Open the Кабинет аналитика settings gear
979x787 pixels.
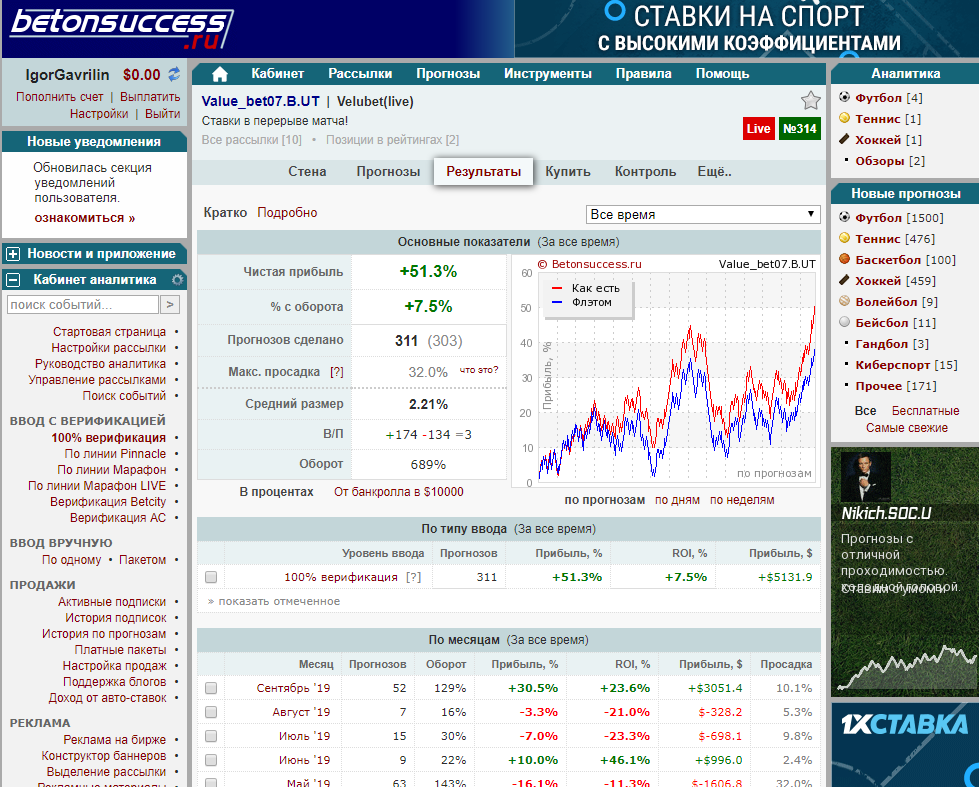pos(178,279)
